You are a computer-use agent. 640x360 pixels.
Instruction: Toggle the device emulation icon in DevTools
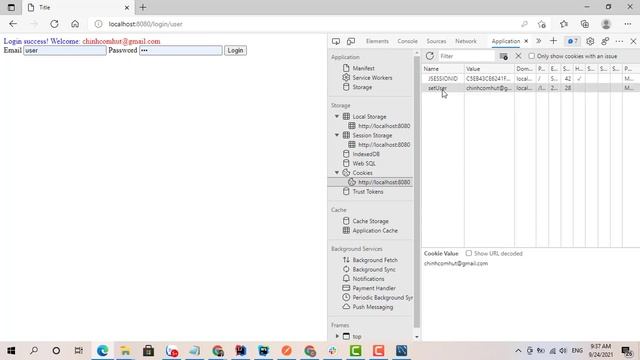(x=351, y=41)
